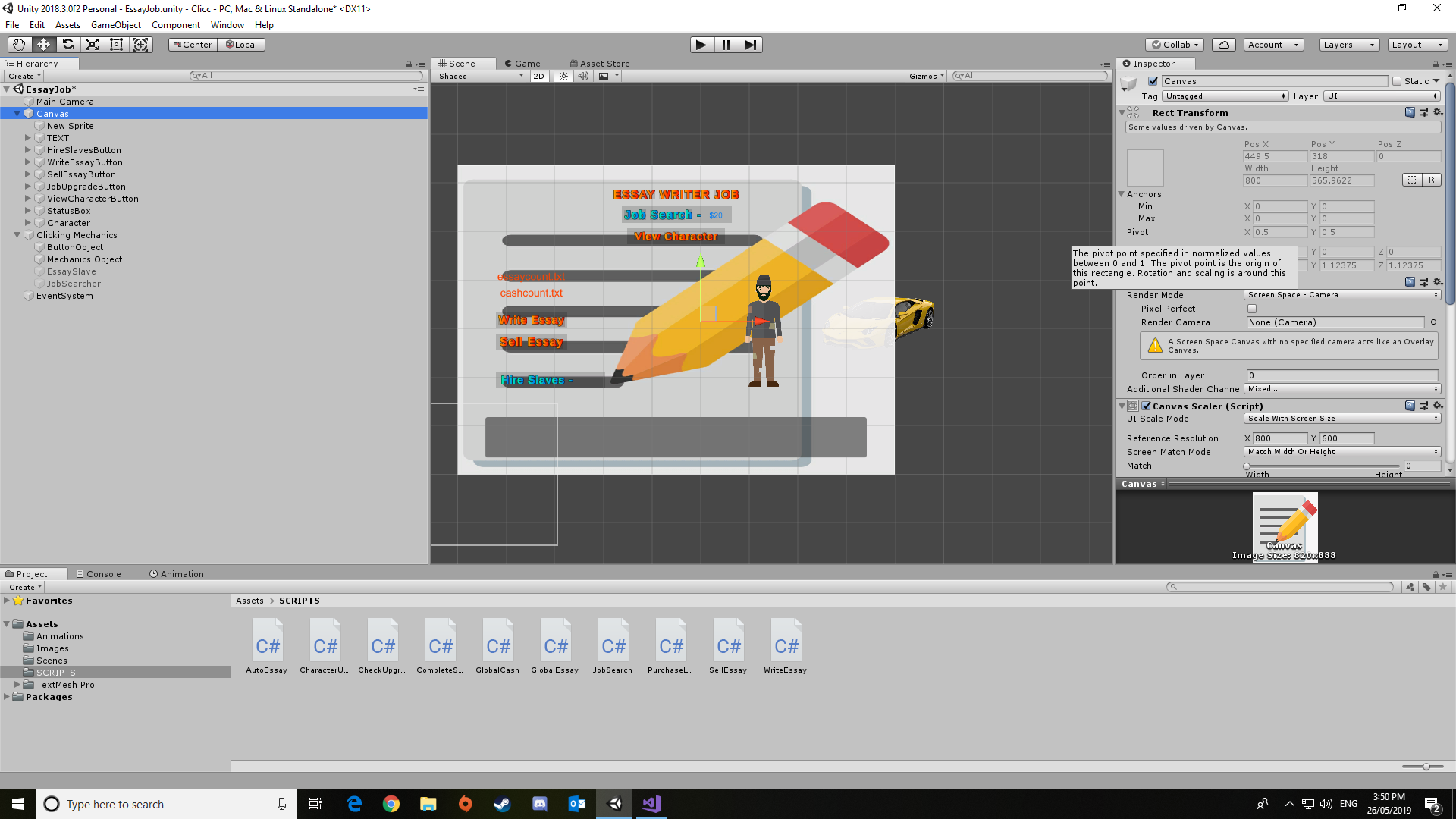Switch to the Game tab
Screen dimensions: 1456x819
(x=522, y=64)
